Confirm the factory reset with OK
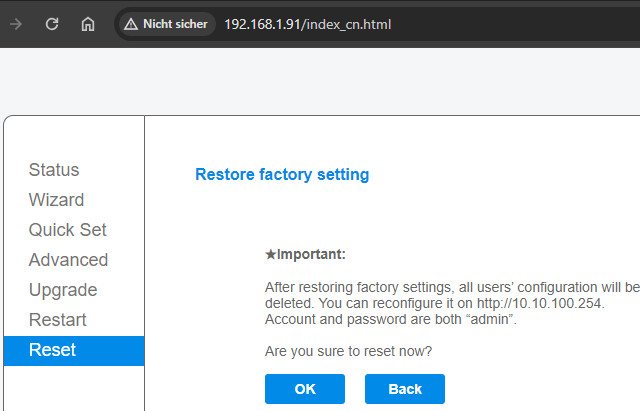Image resolution: width=640 pixels, height=411 pixels. point(304,389)
